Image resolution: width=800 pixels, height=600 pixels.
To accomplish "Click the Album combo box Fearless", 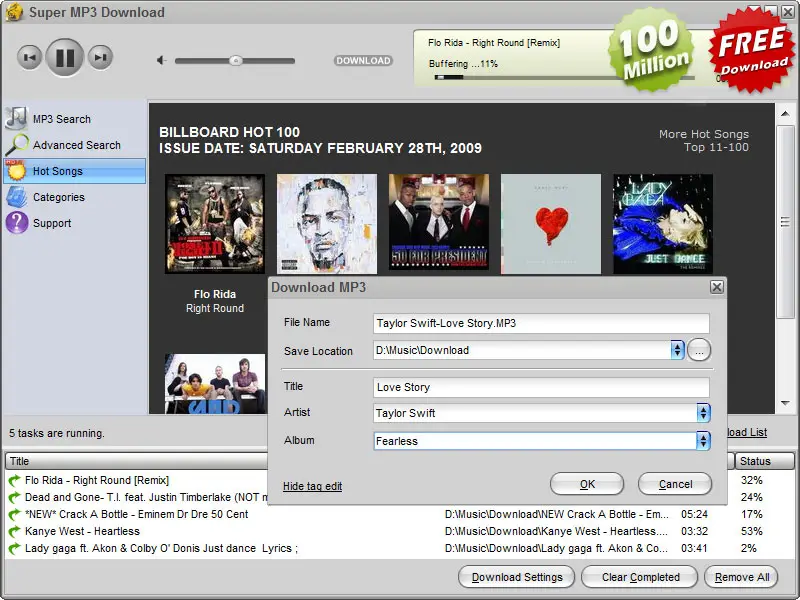I will pyautogui.click(x=535, y=441).
